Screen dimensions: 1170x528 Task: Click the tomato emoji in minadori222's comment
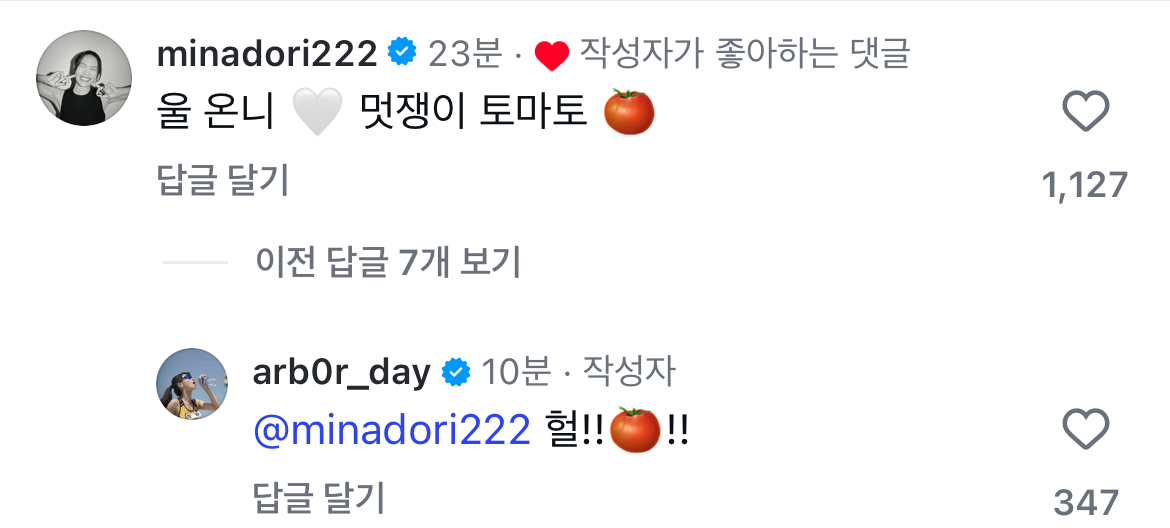coord(629,112)
